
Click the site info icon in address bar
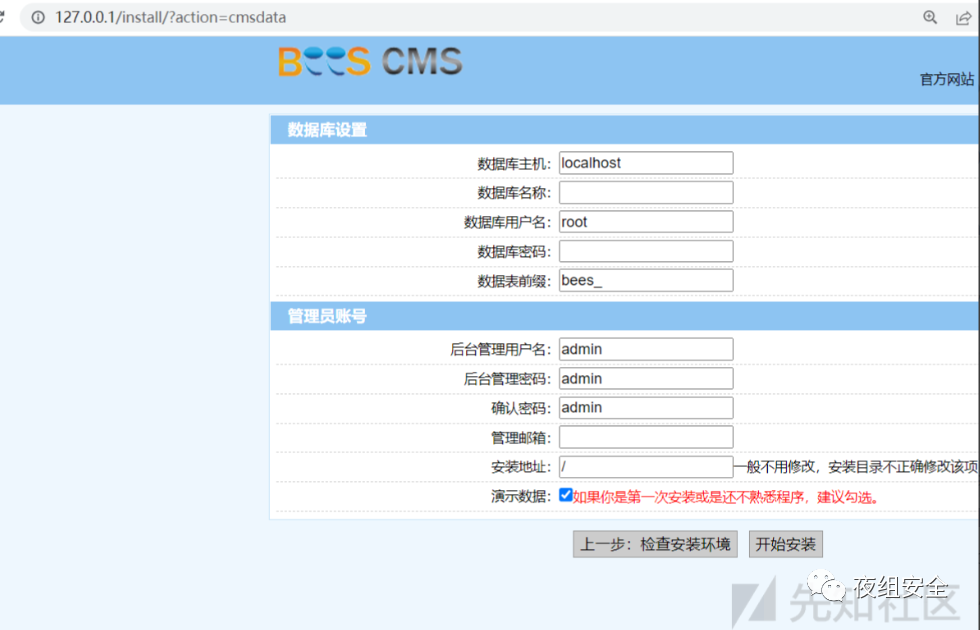pos(38,18)
